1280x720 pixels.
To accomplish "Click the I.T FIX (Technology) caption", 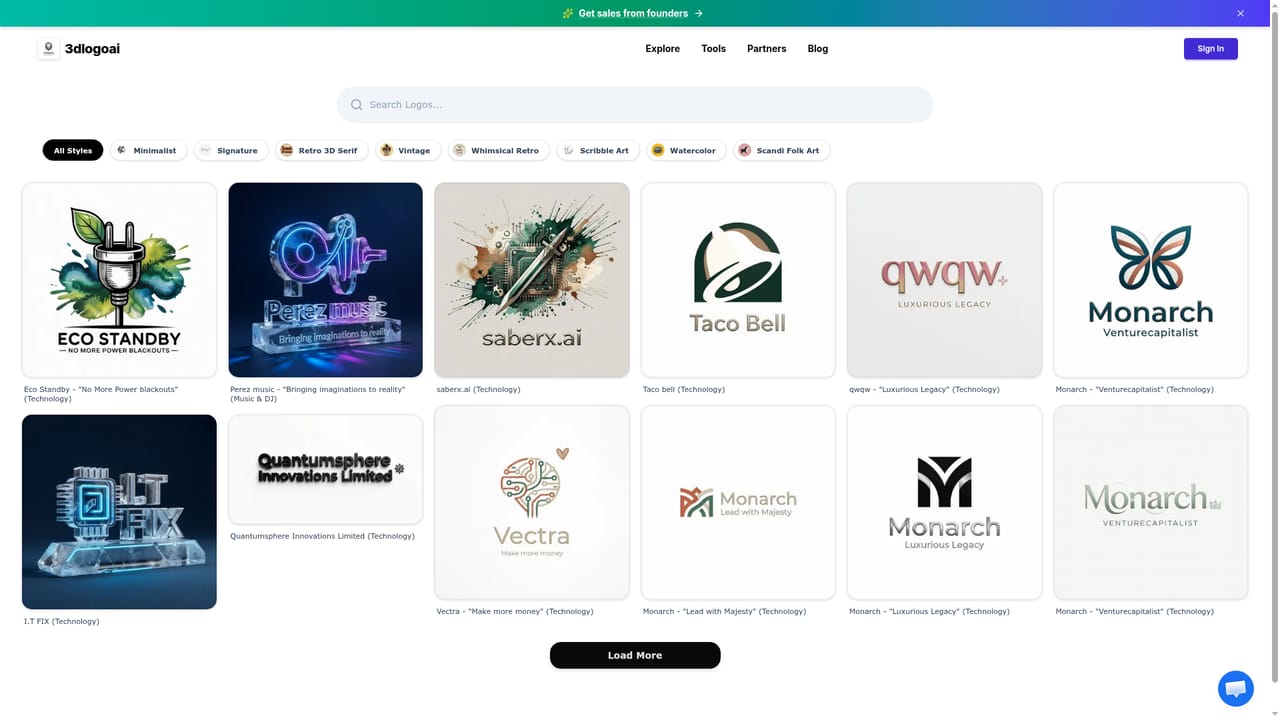I will coord(62,622).
